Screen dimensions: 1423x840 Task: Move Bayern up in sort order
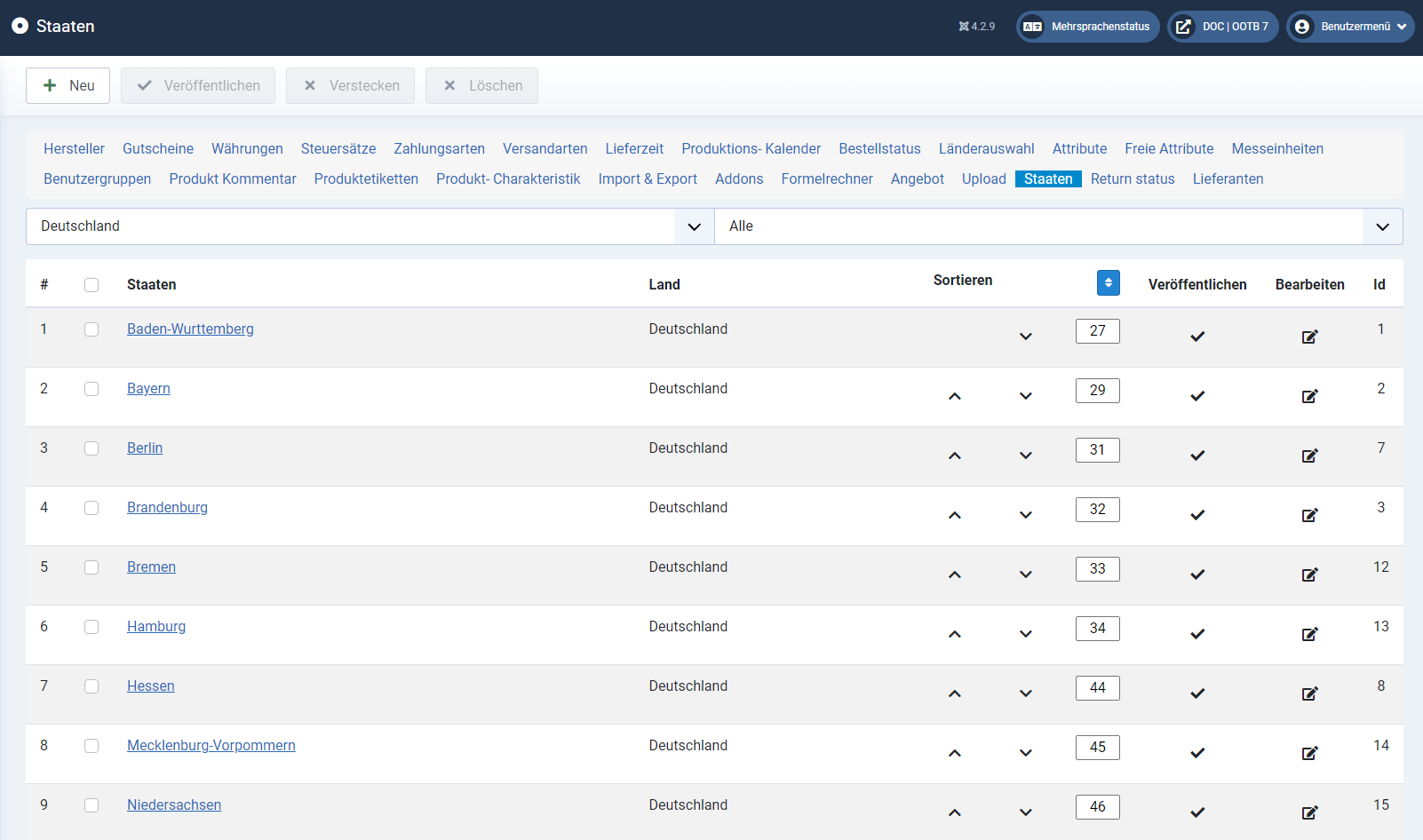pos(955,396)
